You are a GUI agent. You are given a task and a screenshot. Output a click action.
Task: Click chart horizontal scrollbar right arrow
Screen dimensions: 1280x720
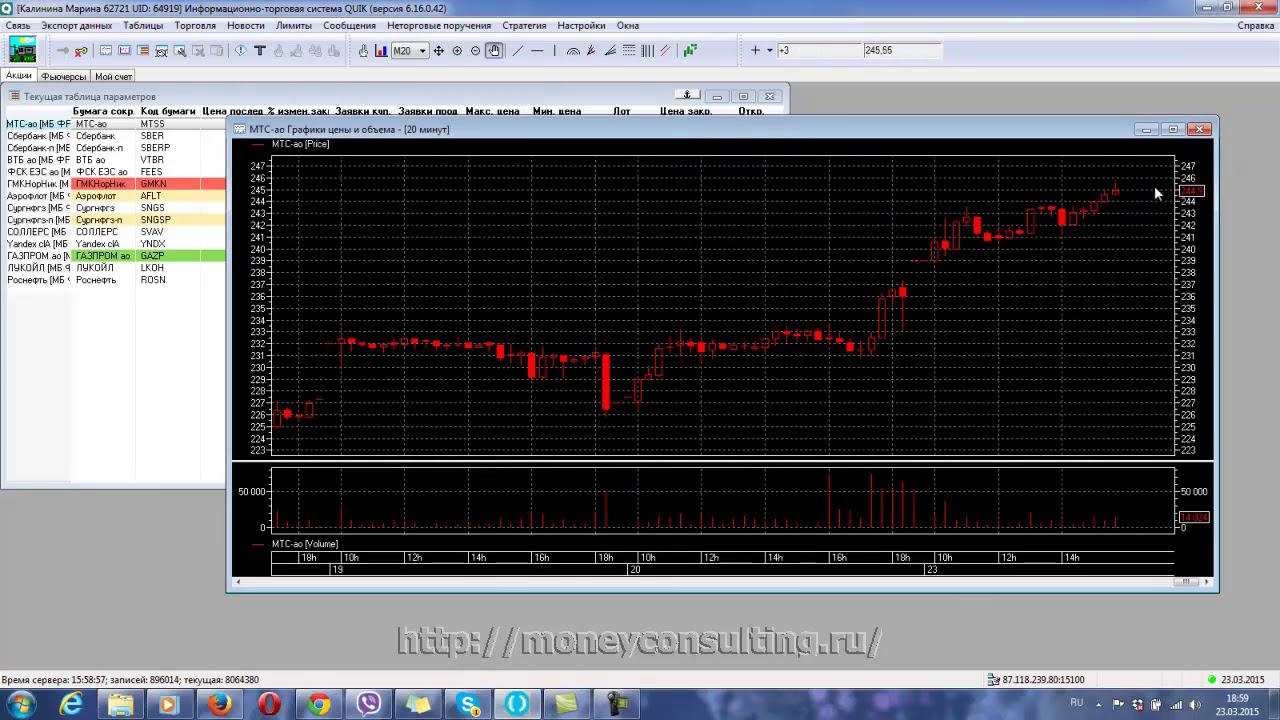pos(1206,582)
